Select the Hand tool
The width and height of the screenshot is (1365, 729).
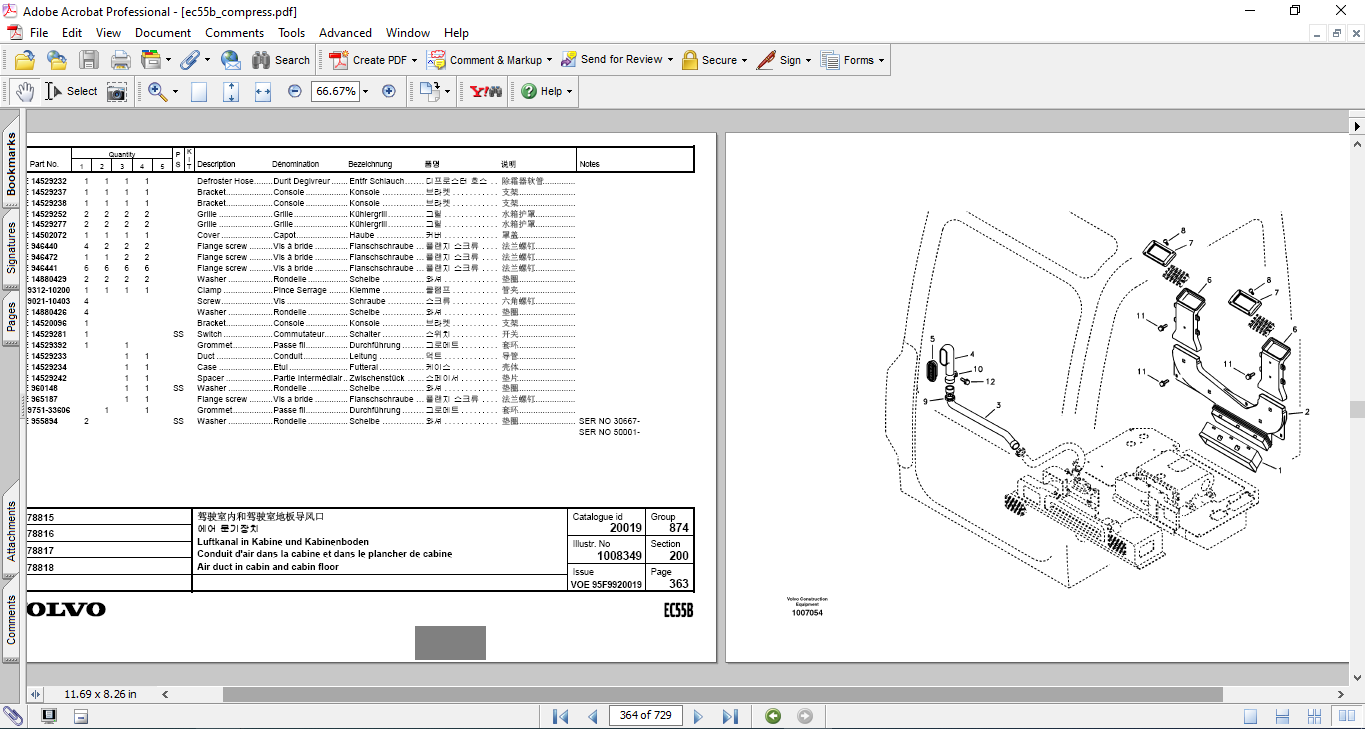[x=24, y=91]
